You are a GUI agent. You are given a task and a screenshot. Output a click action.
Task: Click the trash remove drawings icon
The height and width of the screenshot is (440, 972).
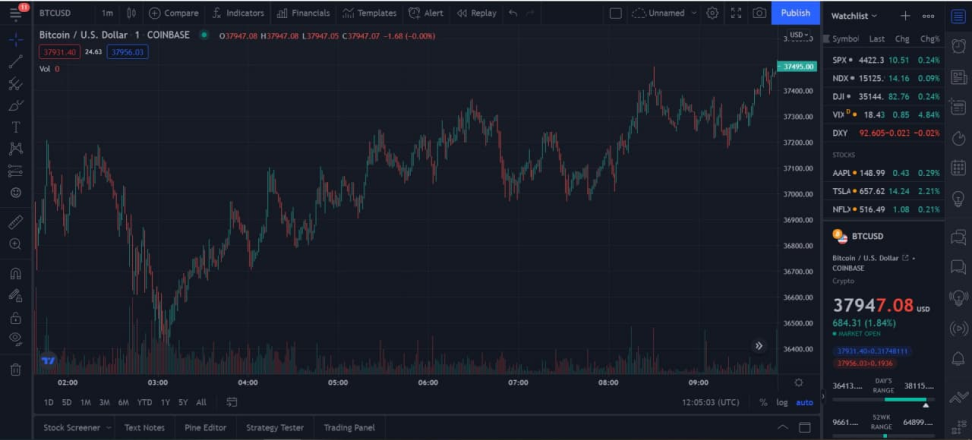(16, 370)
